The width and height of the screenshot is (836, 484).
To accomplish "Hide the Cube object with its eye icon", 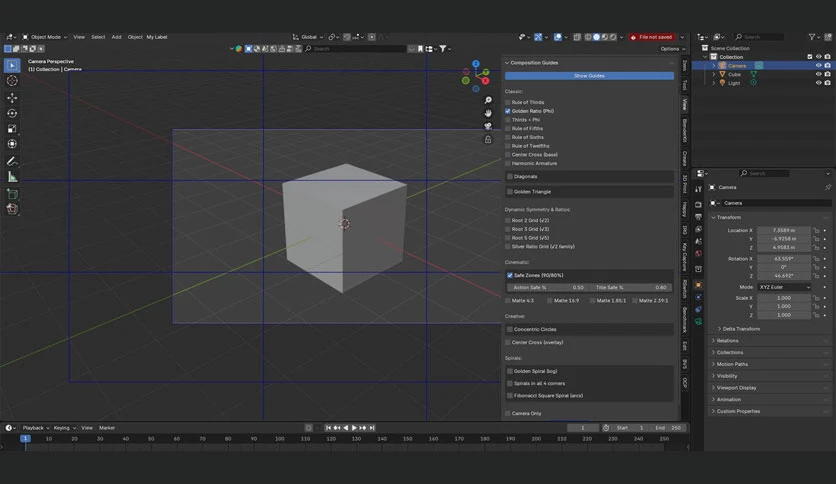I will click(x=818, y=74).
